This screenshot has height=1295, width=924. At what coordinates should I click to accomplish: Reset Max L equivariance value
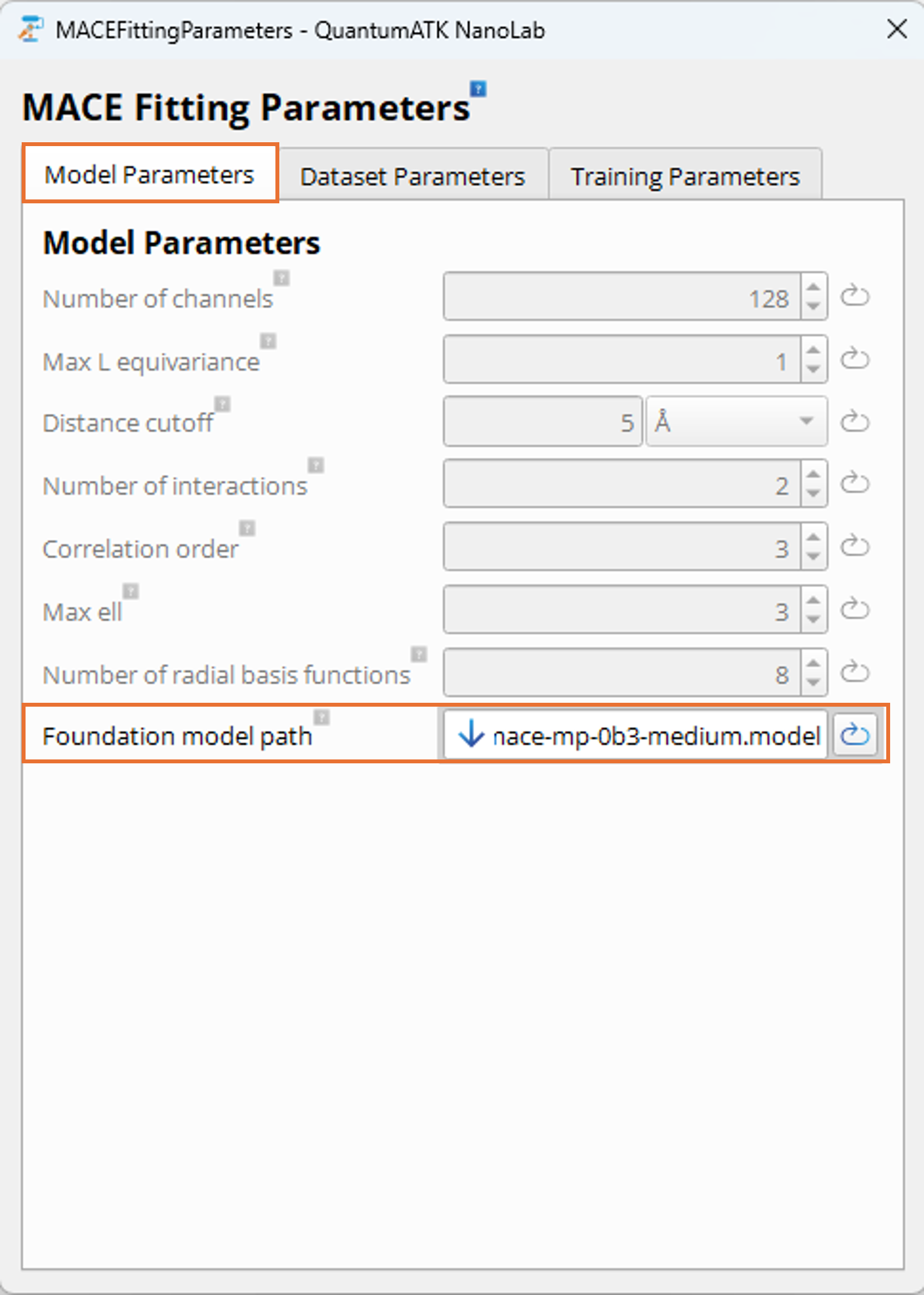pyautogui.click(x=855, y=359)
